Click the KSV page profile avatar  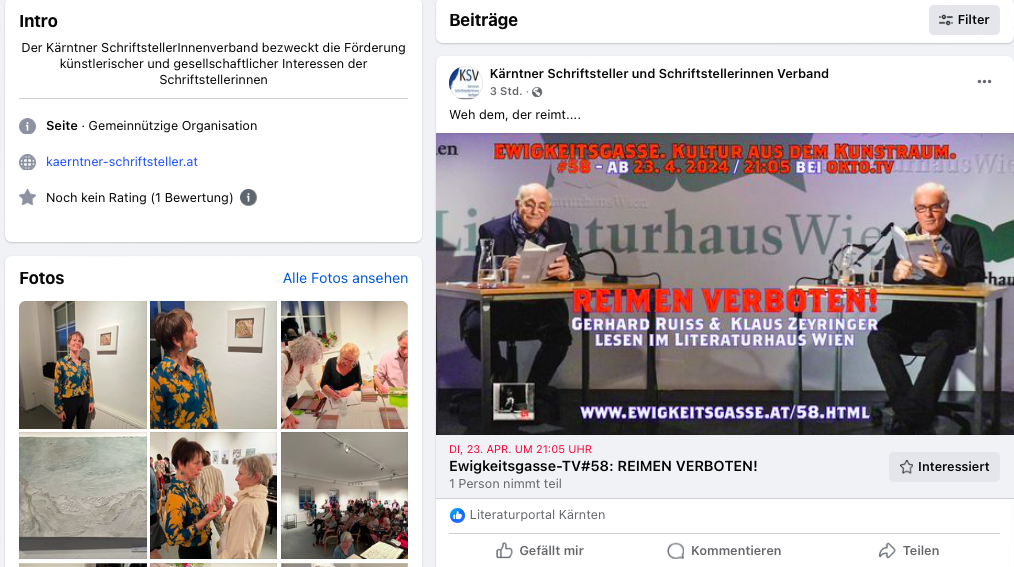tap(466, 82)
